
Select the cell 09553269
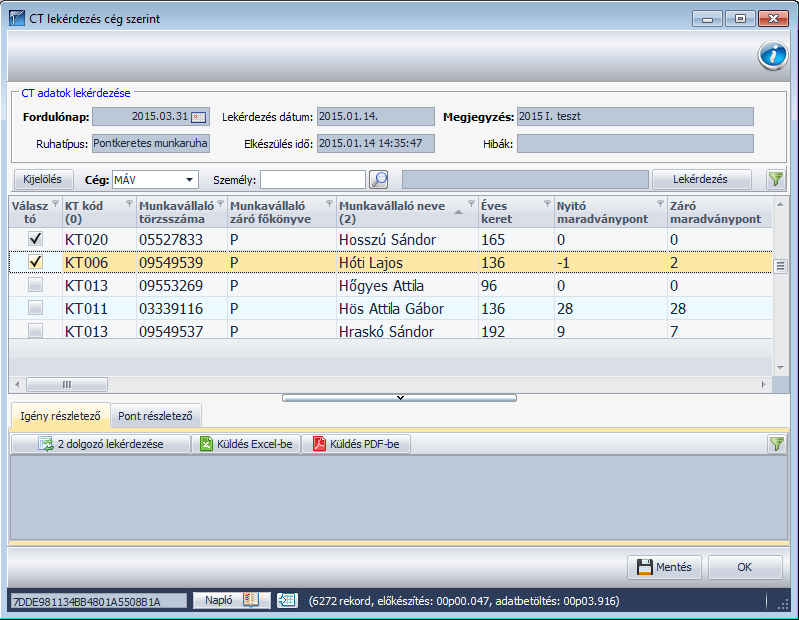click(x=182, y=285)
